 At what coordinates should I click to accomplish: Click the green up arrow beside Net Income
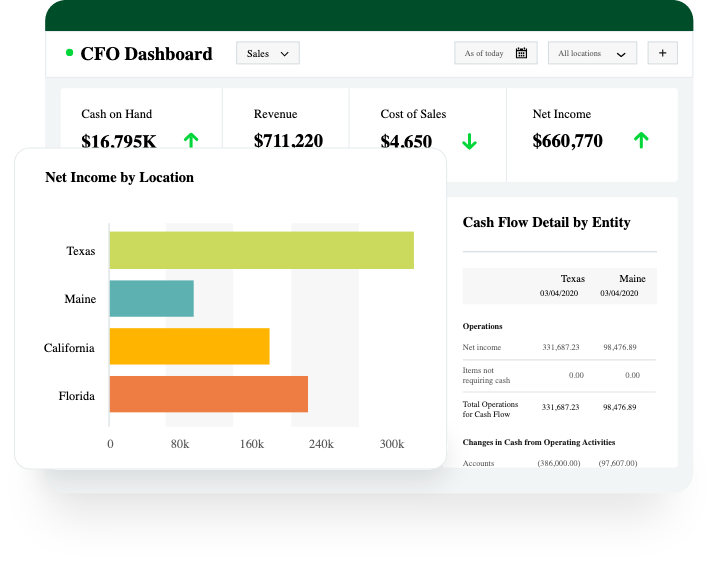coord(641,140)
